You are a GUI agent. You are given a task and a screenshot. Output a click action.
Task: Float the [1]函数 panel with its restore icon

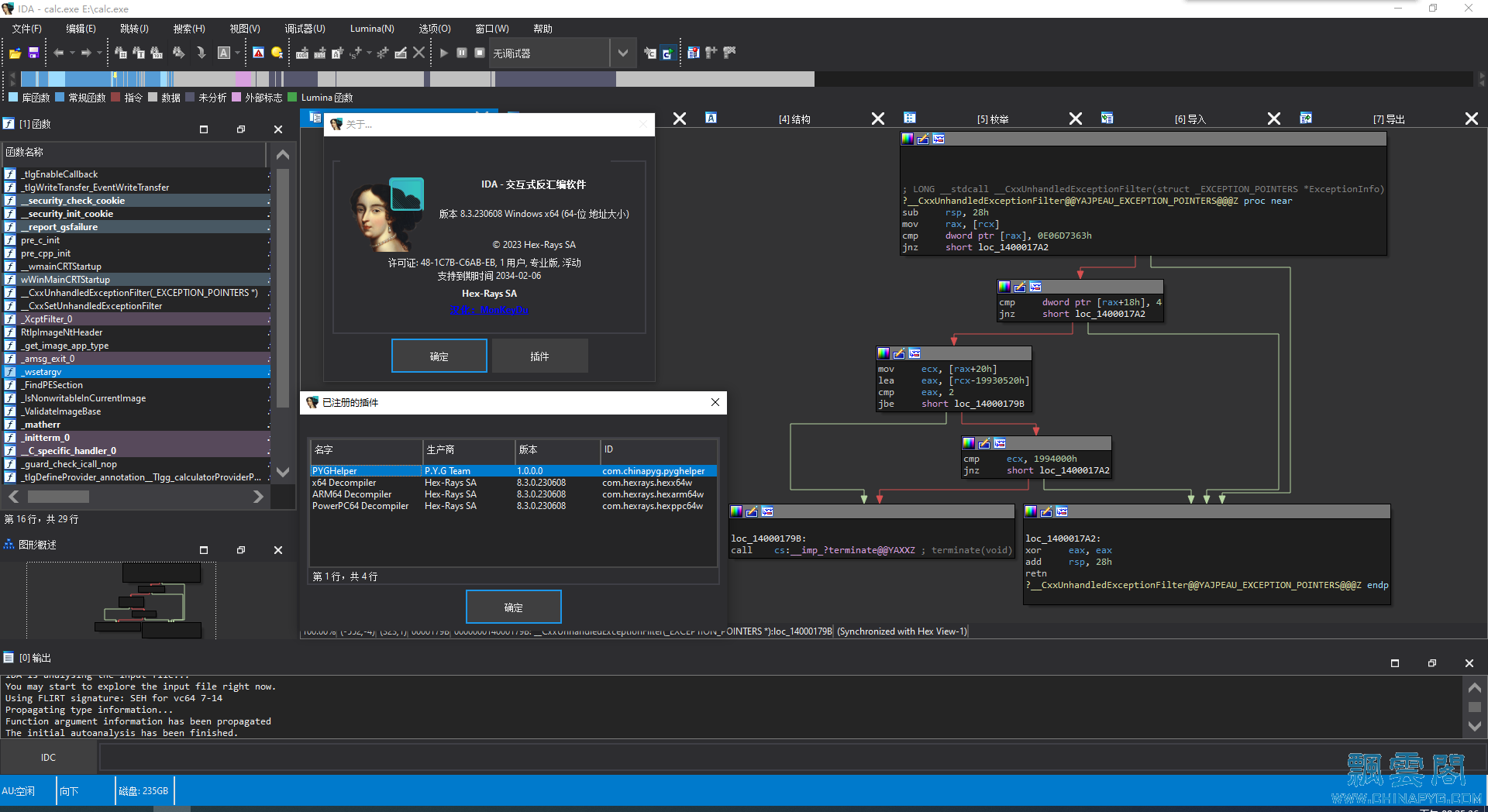point(241,129)
